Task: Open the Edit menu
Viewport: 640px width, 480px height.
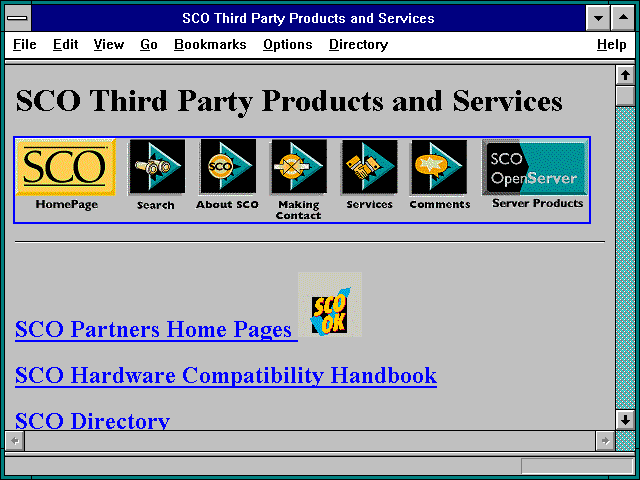Action: click(x=65, y=44)
